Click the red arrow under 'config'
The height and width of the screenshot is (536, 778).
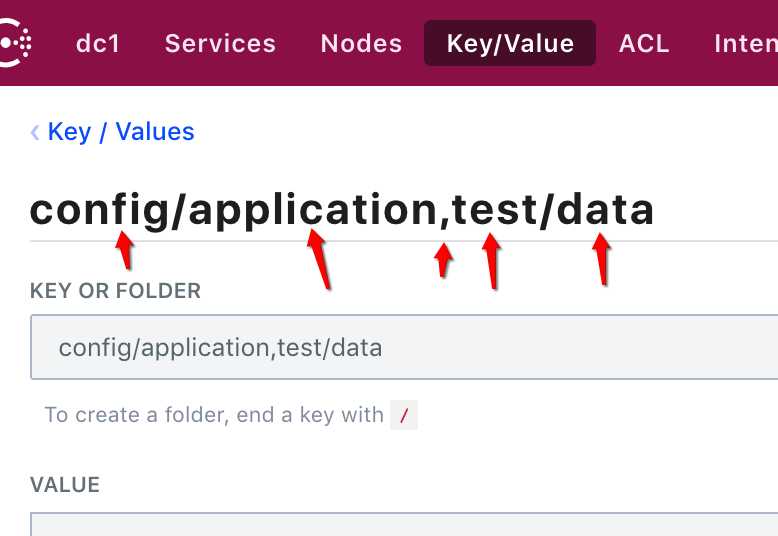(125, 251)
